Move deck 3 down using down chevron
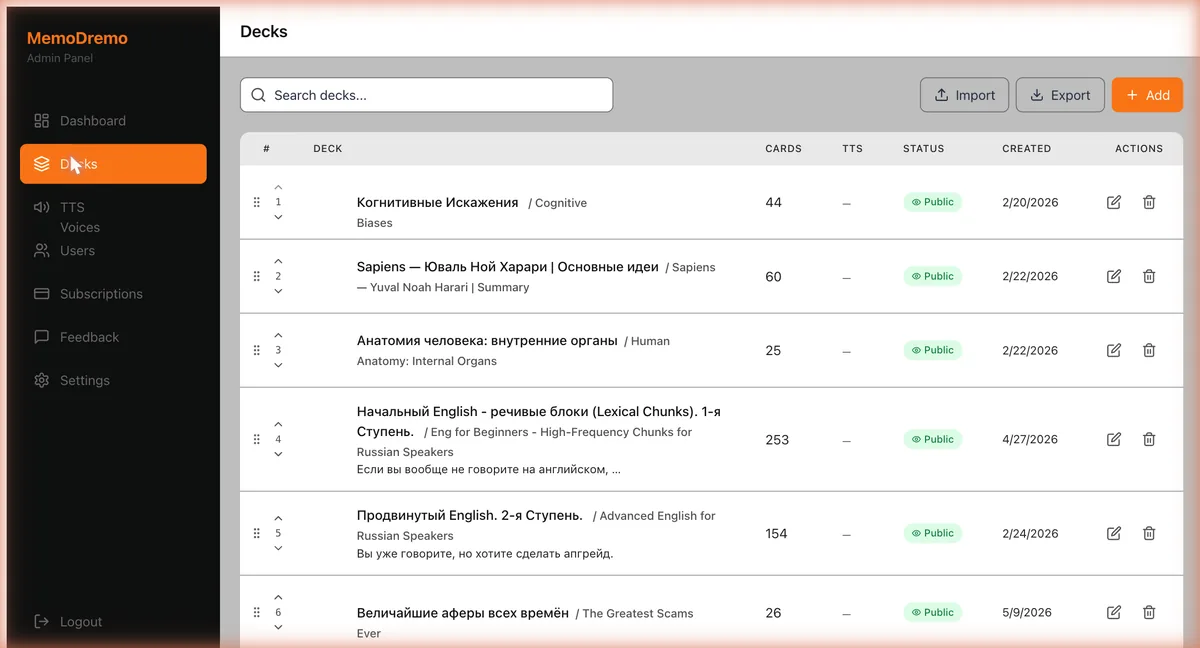Image resolution: width=1200 pixels, height=648 pixels. [278, 365]
